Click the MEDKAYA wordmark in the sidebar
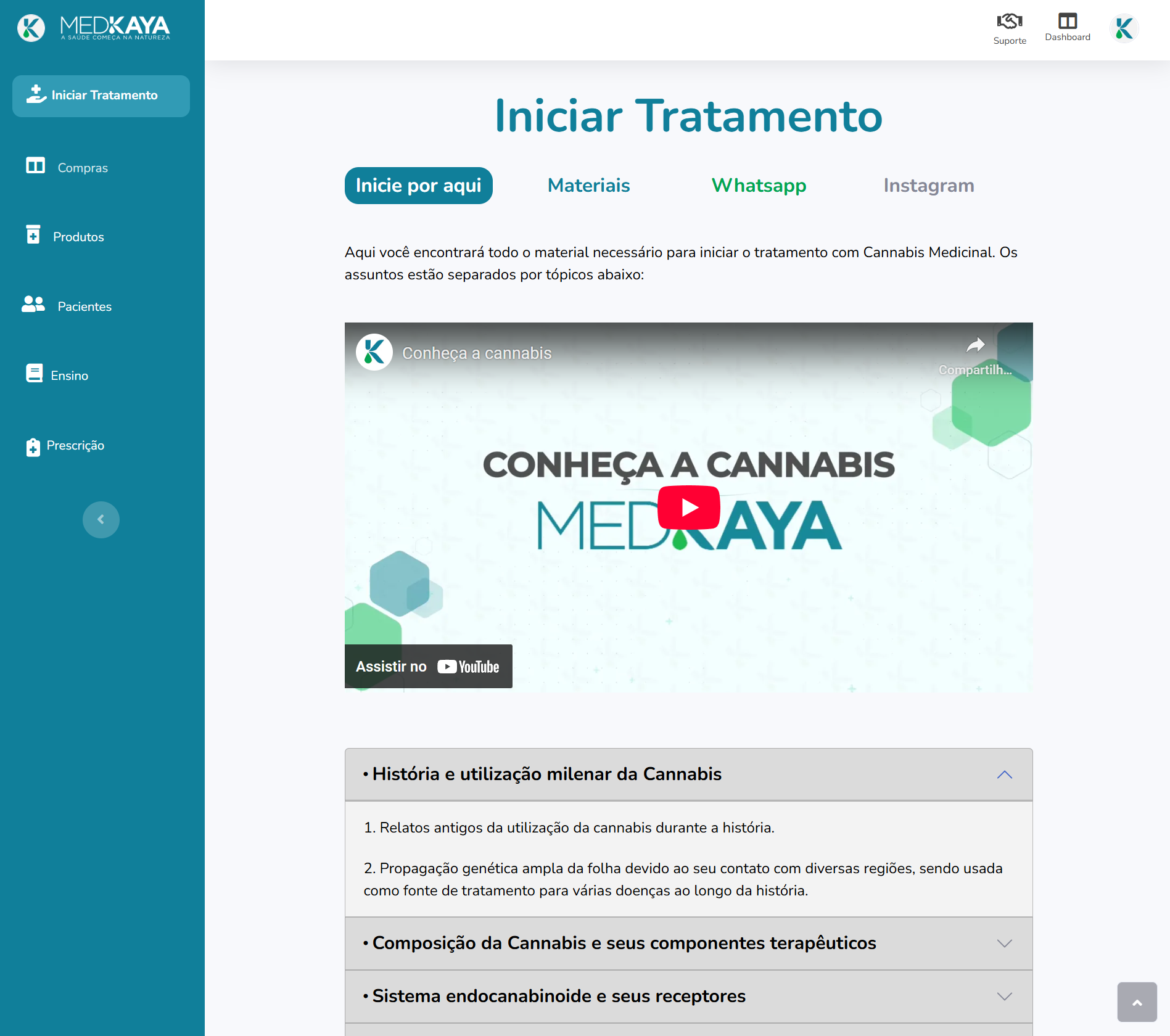Image resolution: width=1170 pixels, height=1036 pixels. click(x=115, y=27)
